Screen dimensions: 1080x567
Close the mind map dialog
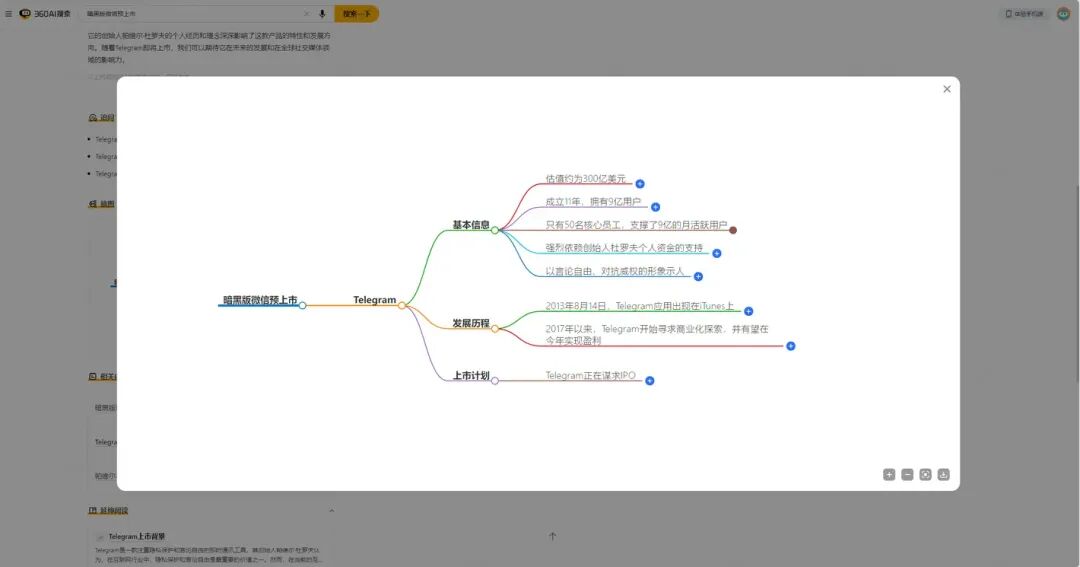point(947,89)
